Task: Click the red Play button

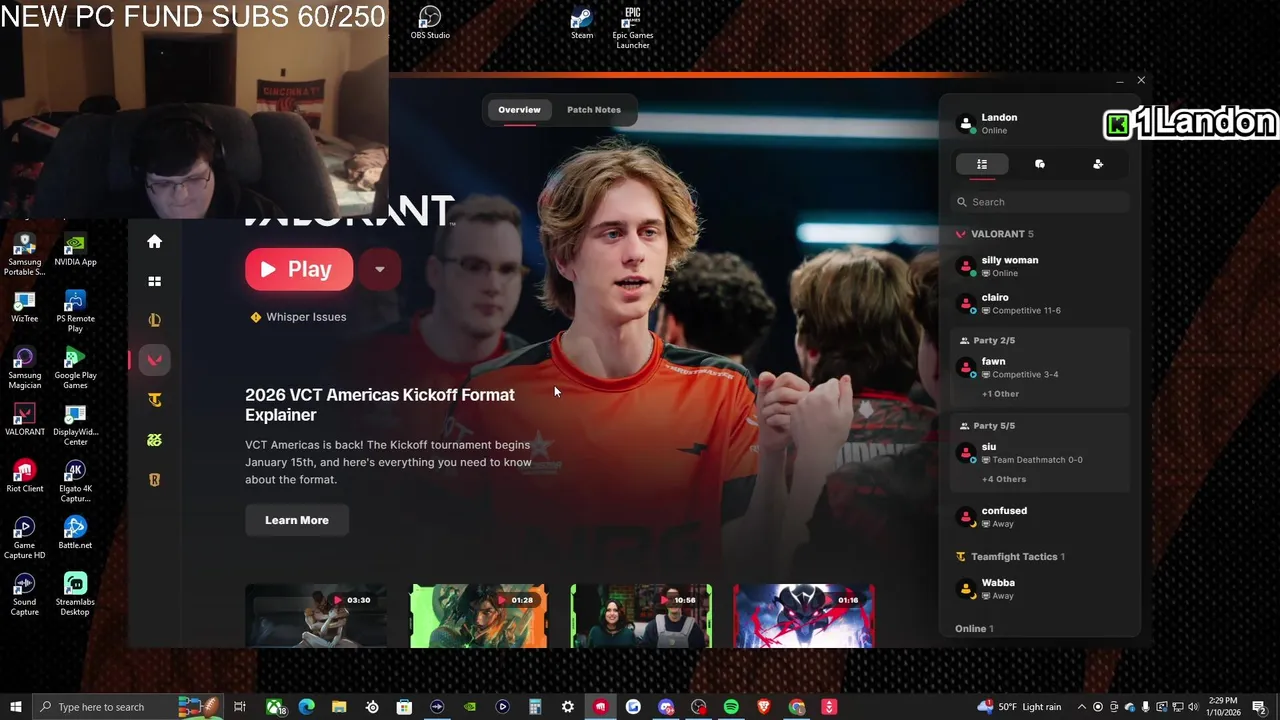Action: pyautogui.click(x=299, y=269)
